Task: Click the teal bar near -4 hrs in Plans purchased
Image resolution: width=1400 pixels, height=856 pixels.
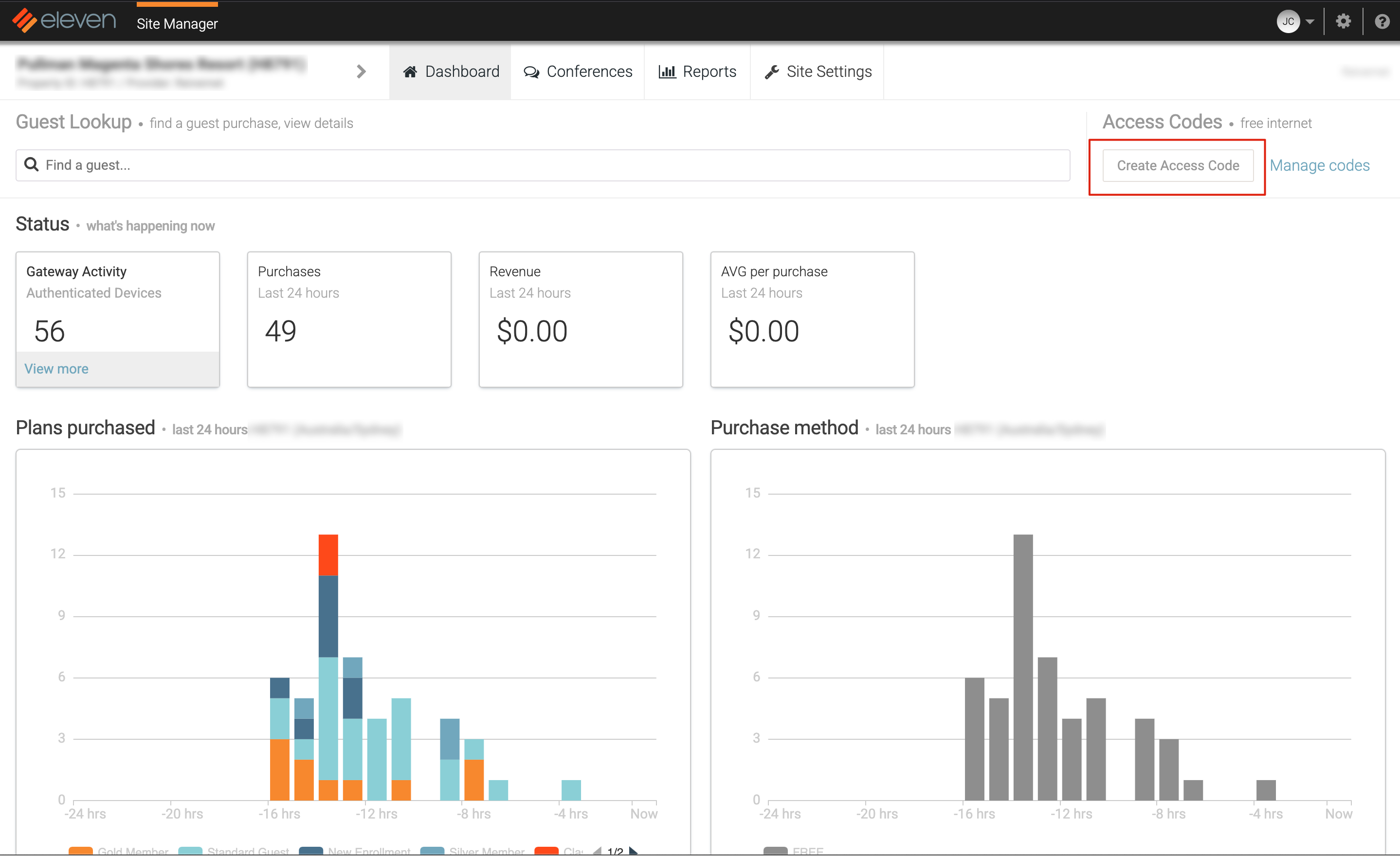Action: click(571, 790)
